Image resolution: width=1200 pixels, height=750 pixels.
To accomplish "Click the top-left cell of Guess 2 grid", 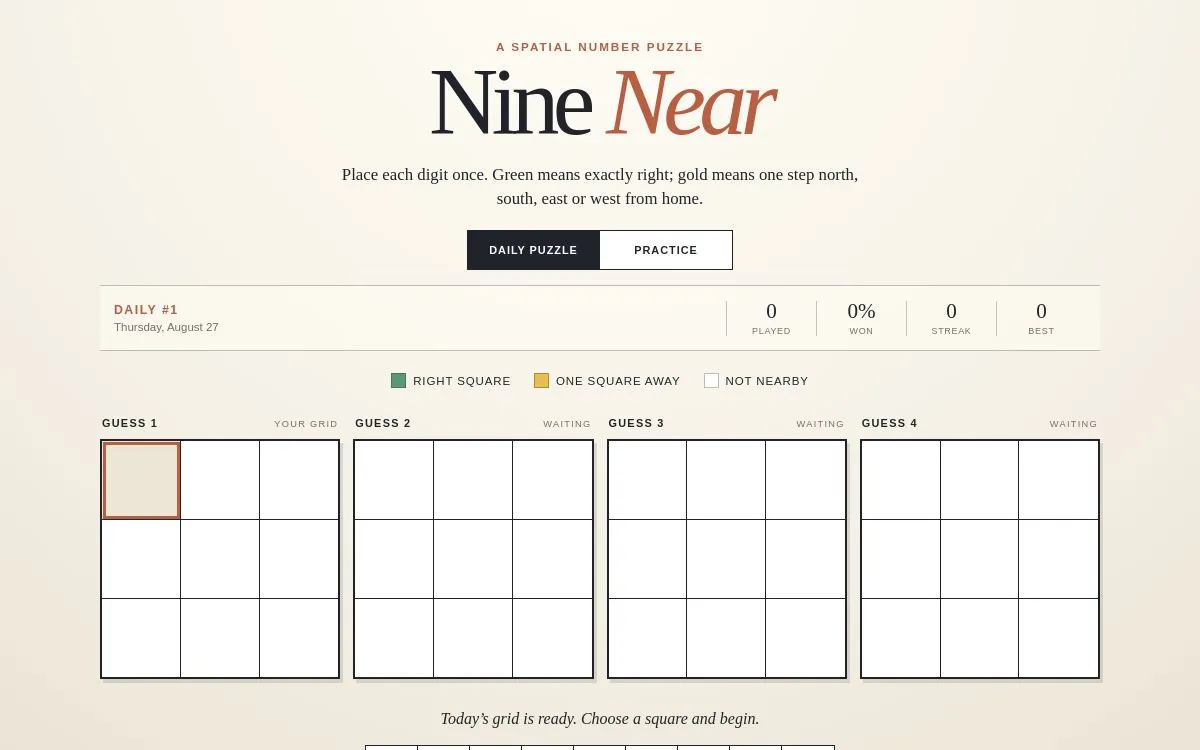I will coord(394,480).
